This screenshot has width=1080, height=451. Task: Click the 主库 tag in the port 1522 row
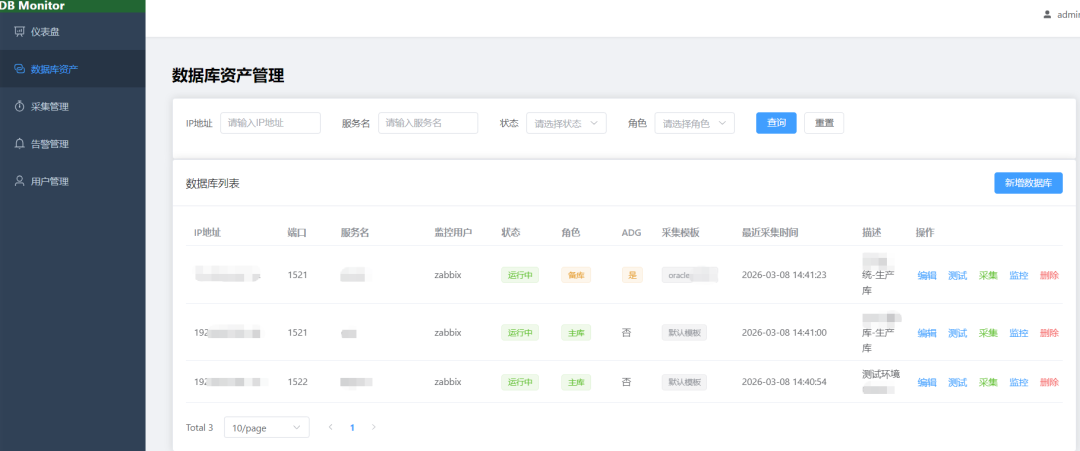[x=576, y=382]
